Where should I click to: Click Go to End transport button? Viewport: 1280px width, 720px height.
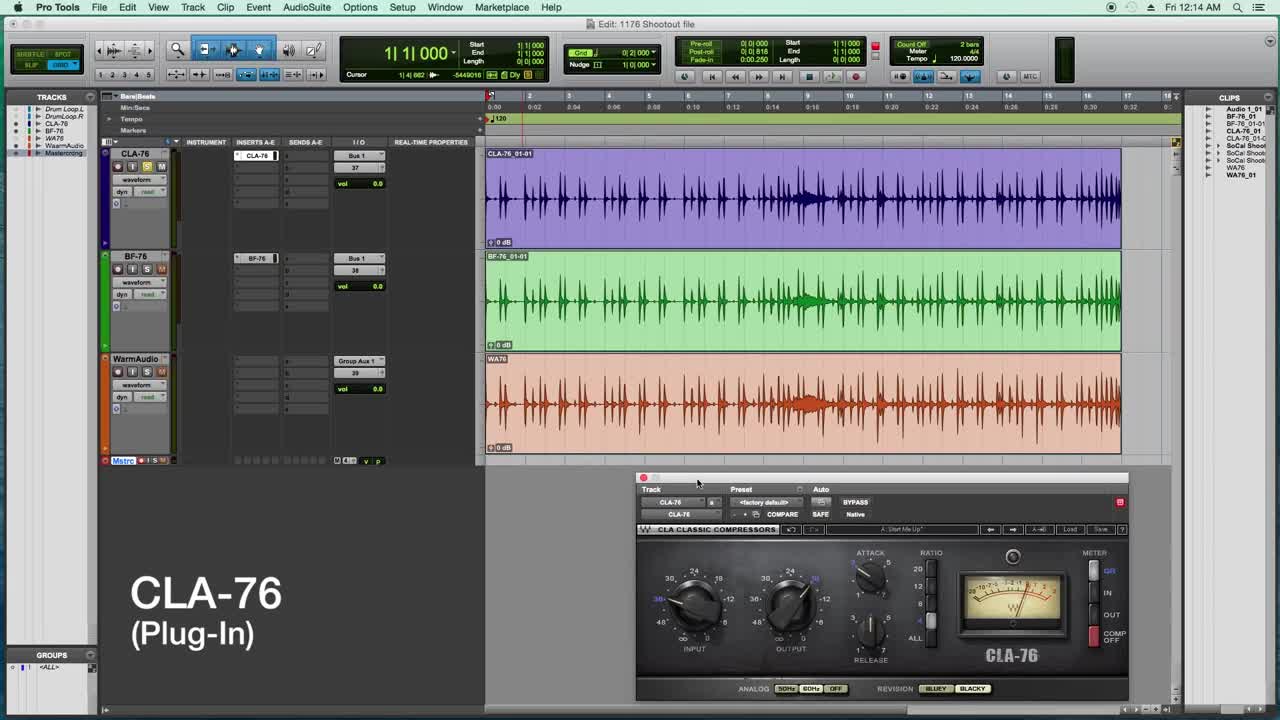pos(782,76)
